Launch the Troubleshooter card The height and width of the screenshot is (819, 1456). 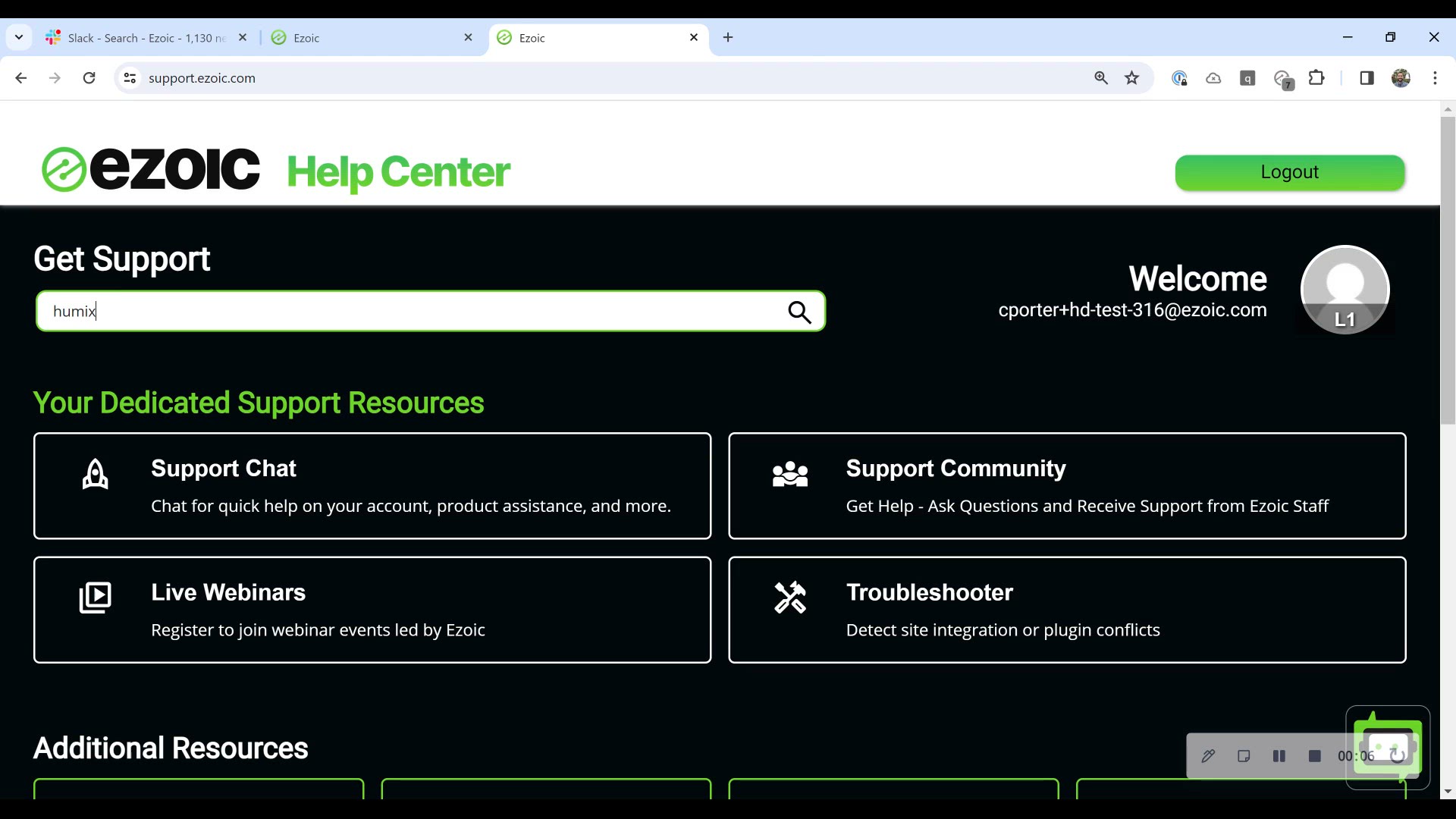tap(1066, 610)
